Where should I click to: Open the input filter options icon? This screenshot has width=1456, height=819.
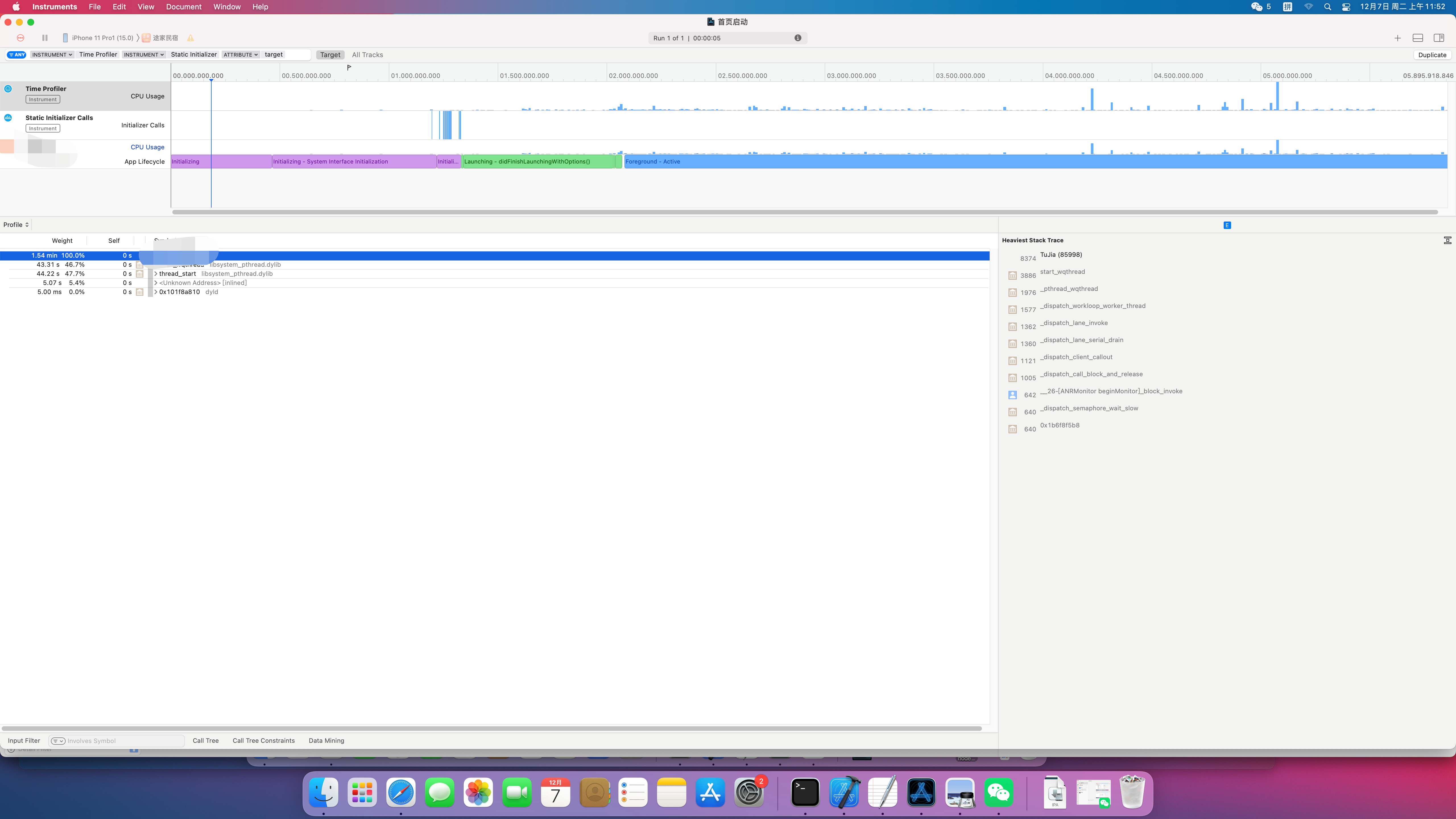pos(58,741)
